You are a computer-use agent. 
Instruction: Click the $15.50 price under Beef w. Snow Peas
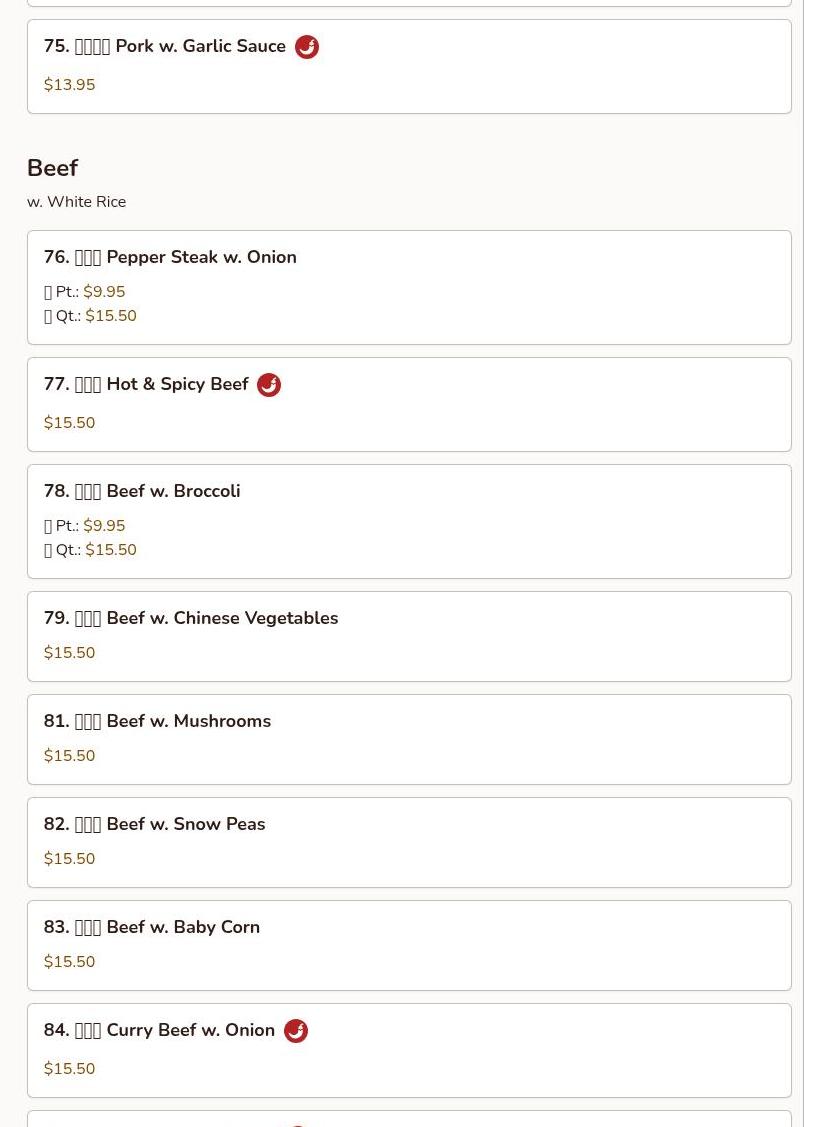pos(70,859)
